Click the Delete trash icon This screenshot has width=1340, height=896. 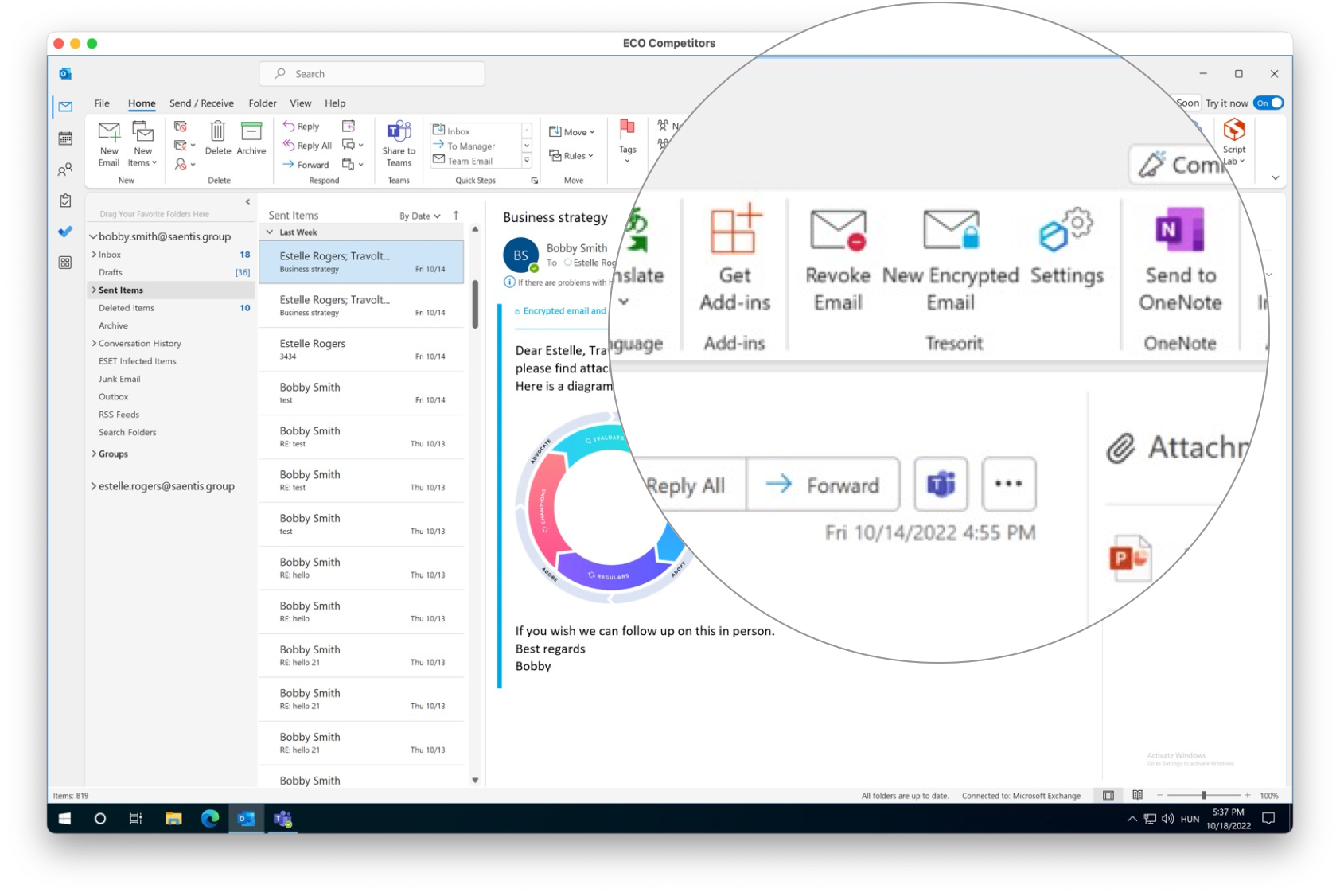[x=217, y=138]
